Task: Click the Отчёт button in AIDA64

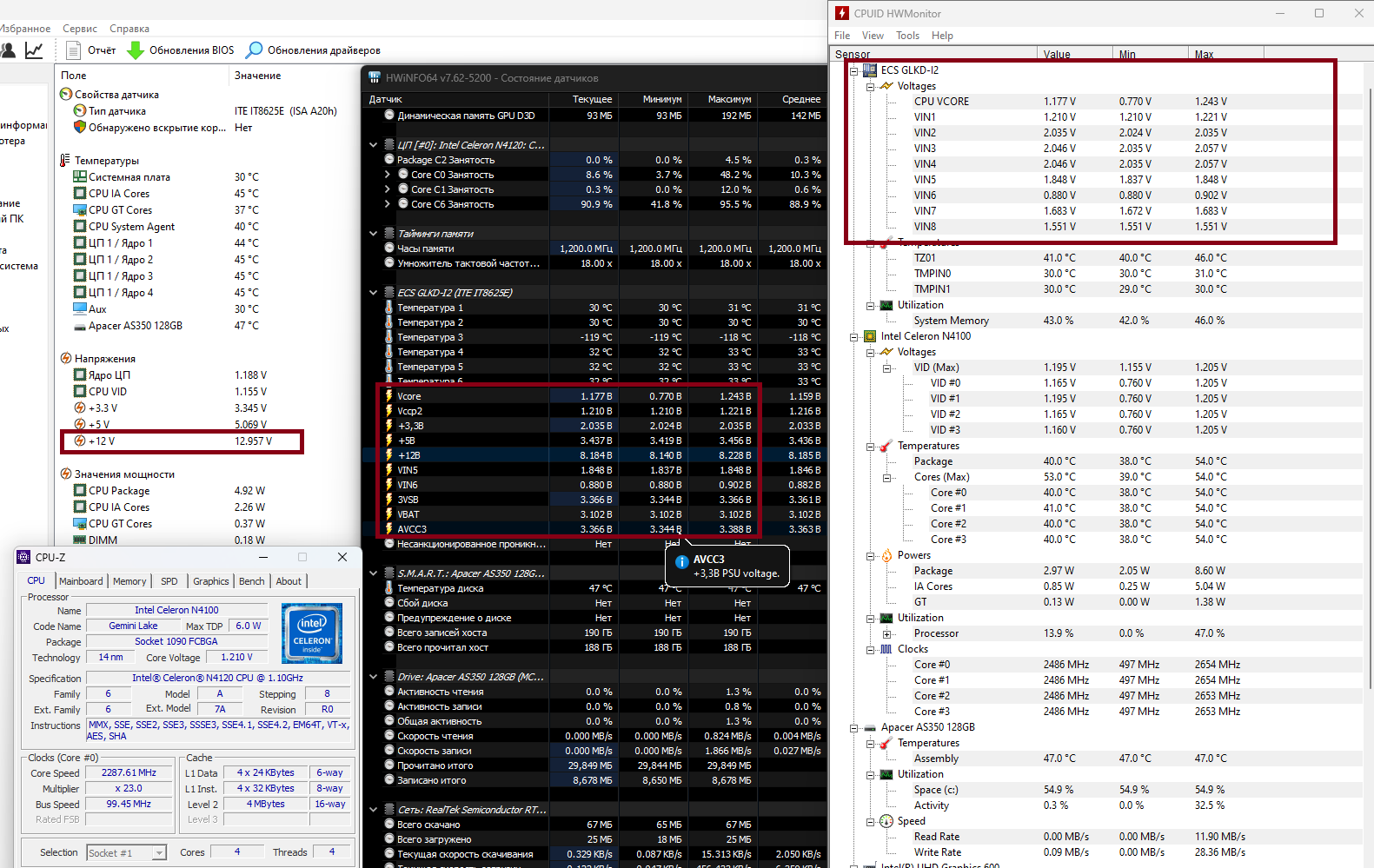Action: 91,50
